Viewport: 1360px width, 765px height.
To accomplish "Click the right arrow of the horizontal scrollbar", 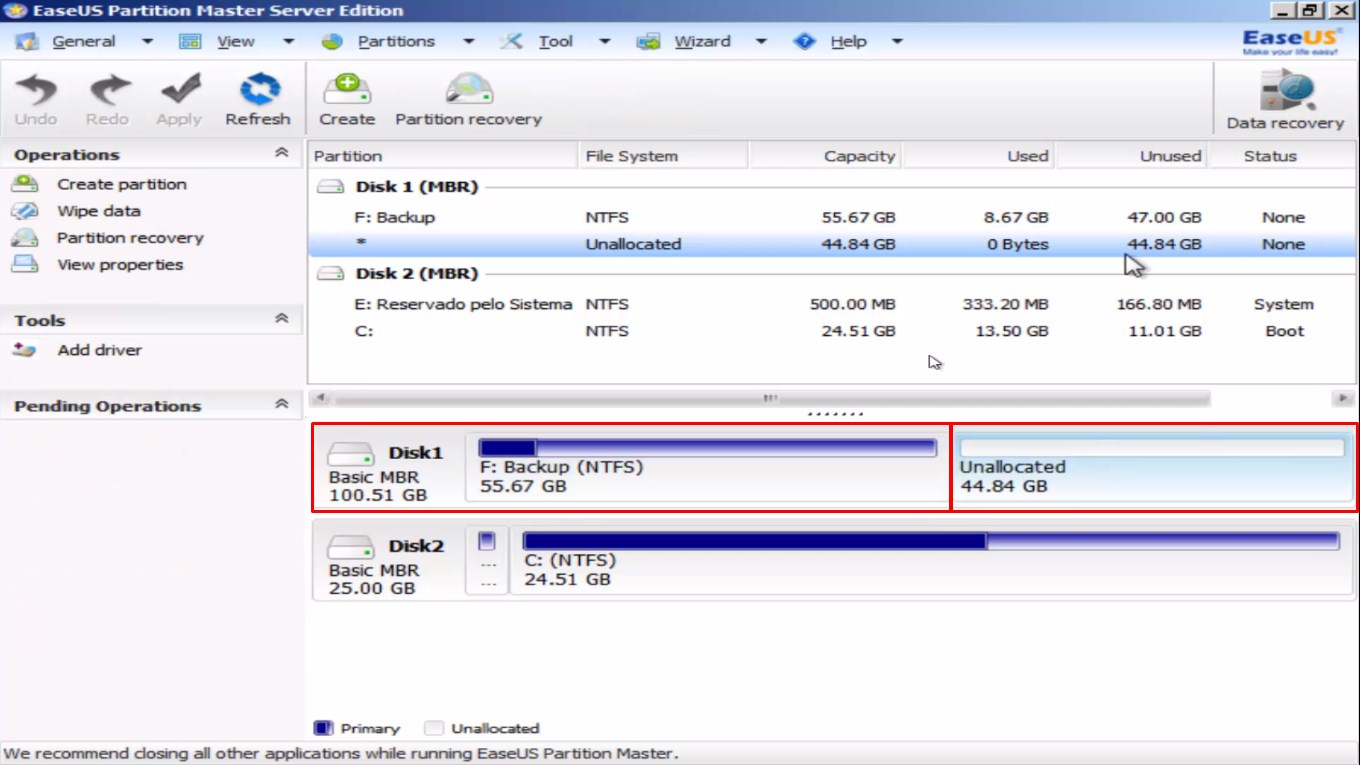I will pyautogui.click(x=1342, y=398).
